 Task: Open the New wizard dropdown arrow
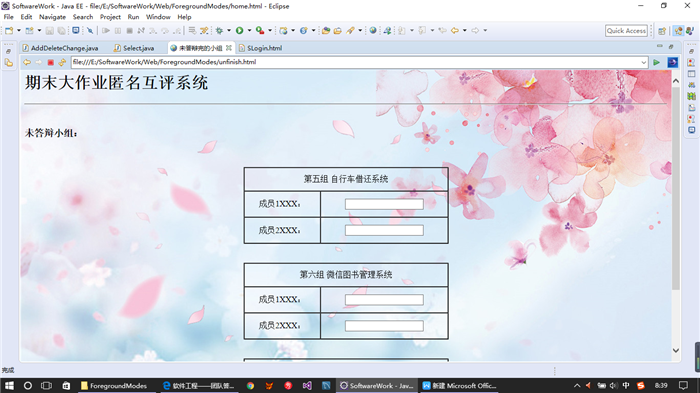(x=19, y=30)
